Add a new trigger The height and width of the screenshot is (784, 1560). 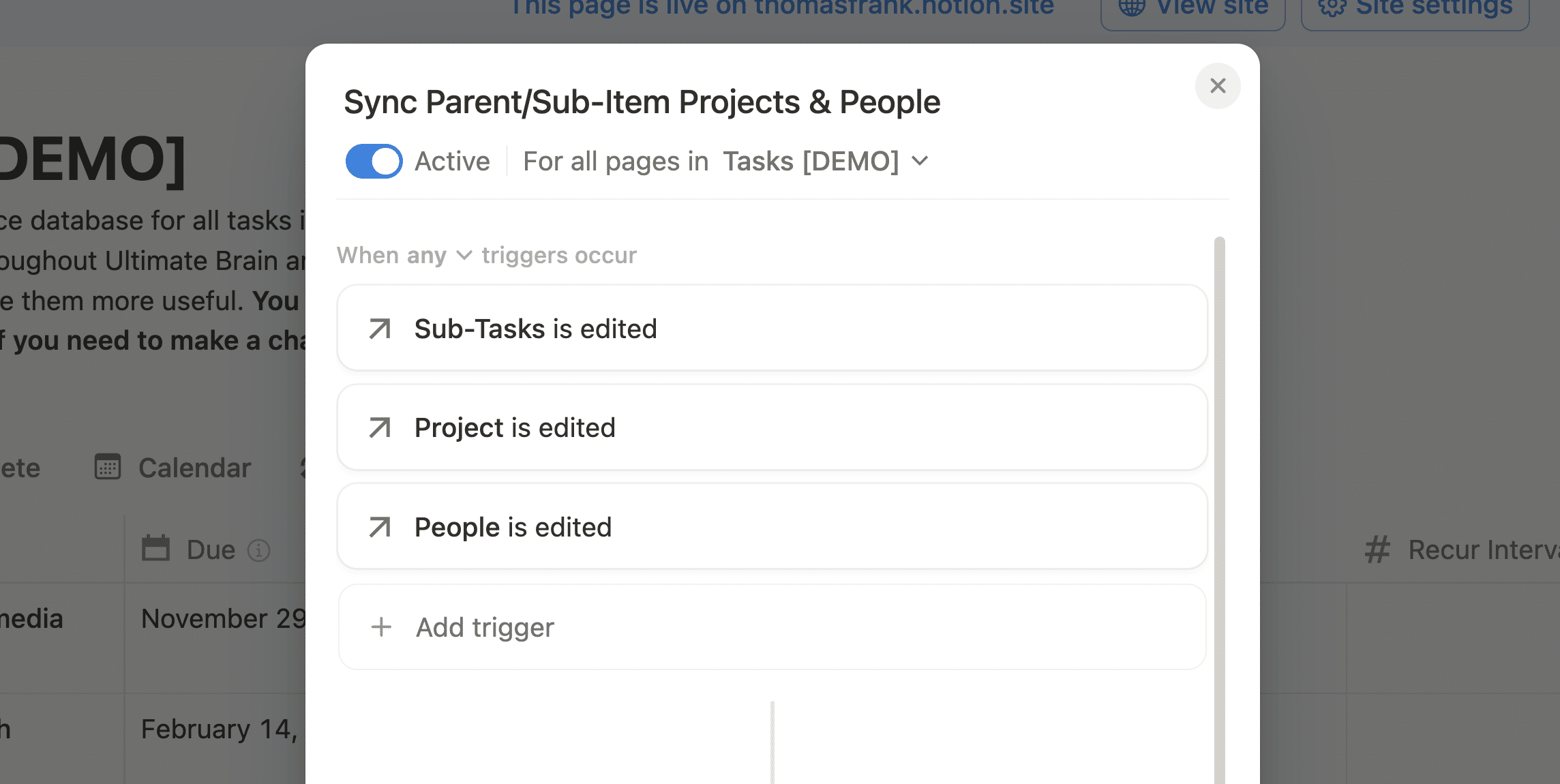point(772,627)
